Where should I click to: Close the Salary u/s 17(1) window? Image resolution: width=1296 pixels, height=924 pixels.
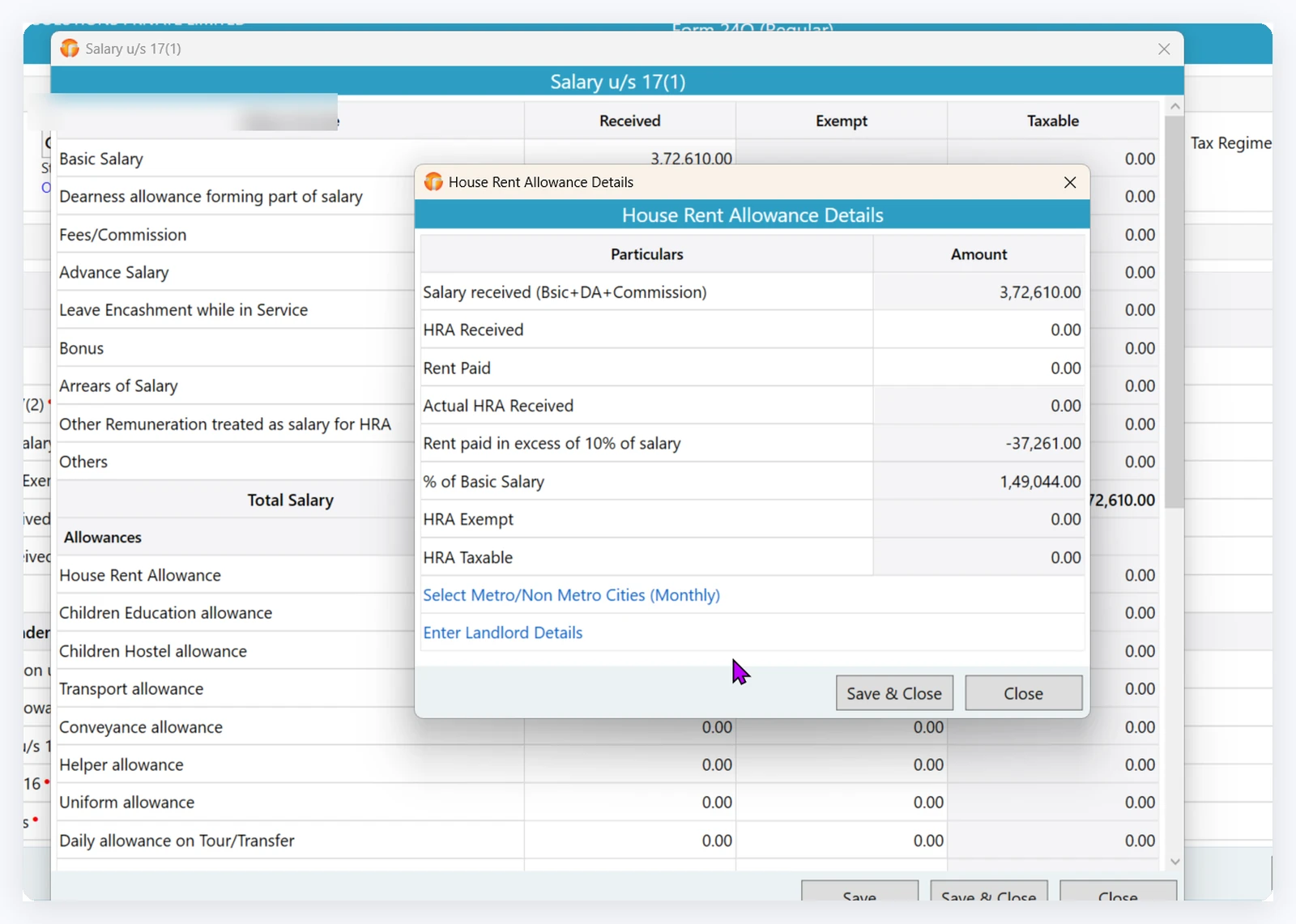click(x=1164, y=49)
